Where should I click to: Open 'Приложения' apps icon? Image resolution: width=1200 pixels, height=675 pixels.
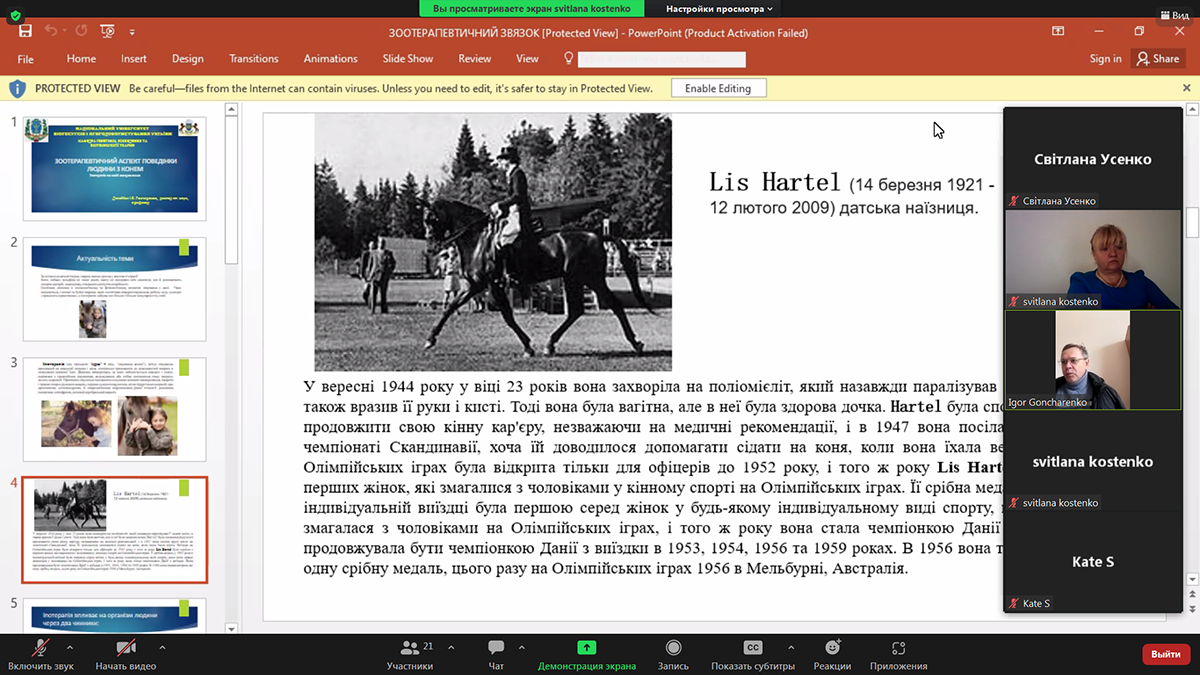pyautogui.click(x=898, y=647)
